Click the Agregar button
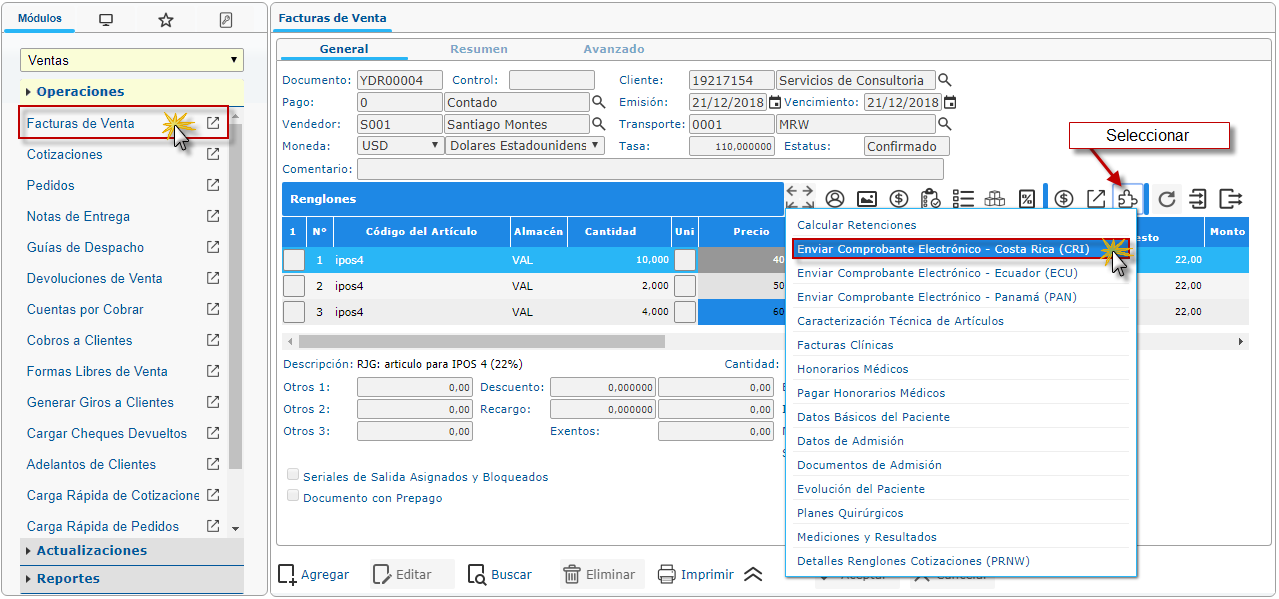Image resolution: width=1279 pixels, height=599 pixels. click(314, 574)
